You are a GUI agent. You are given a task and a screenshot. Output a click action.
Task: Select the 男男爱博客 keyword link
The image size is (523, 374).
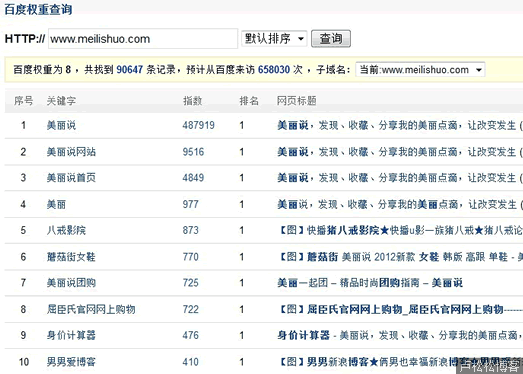pyautogui.click(x=71, y=362)
